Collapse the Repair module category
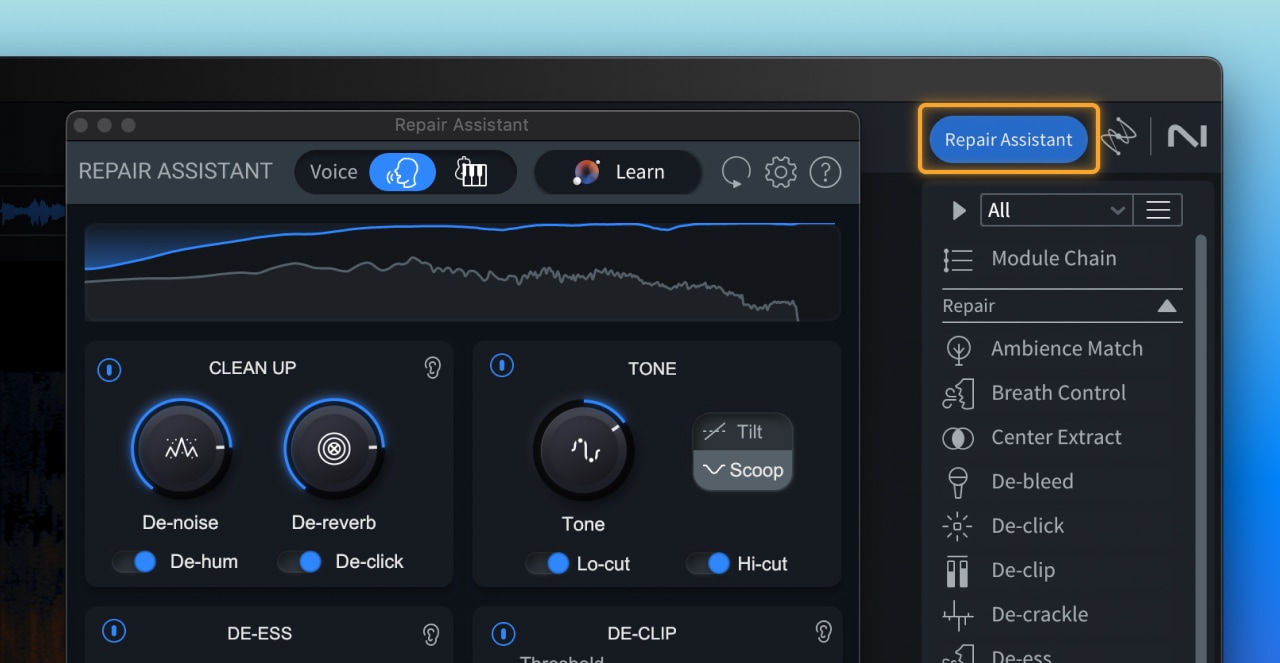 1167,306
